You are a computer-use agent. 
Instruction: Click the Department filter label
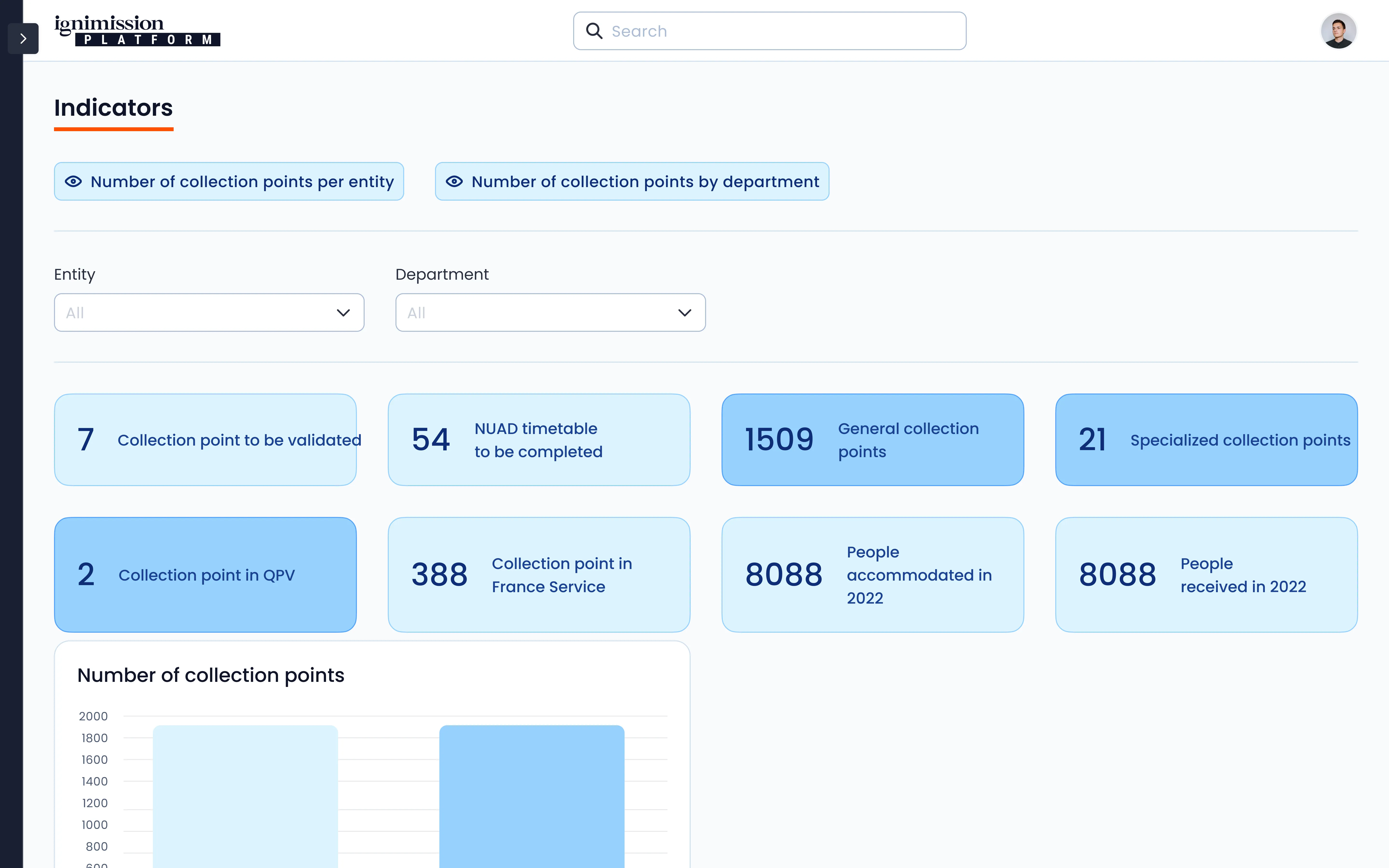(442, 274)
